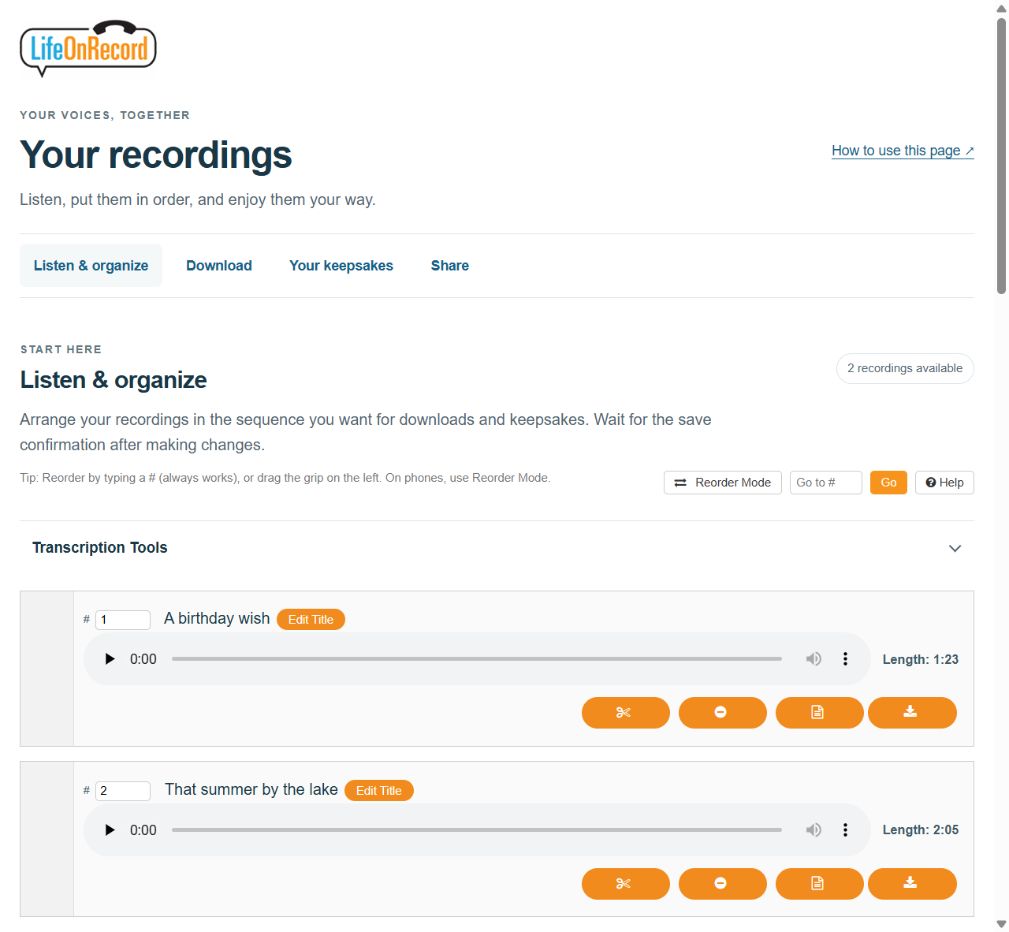Click the Go to # input field

(826, 483)
